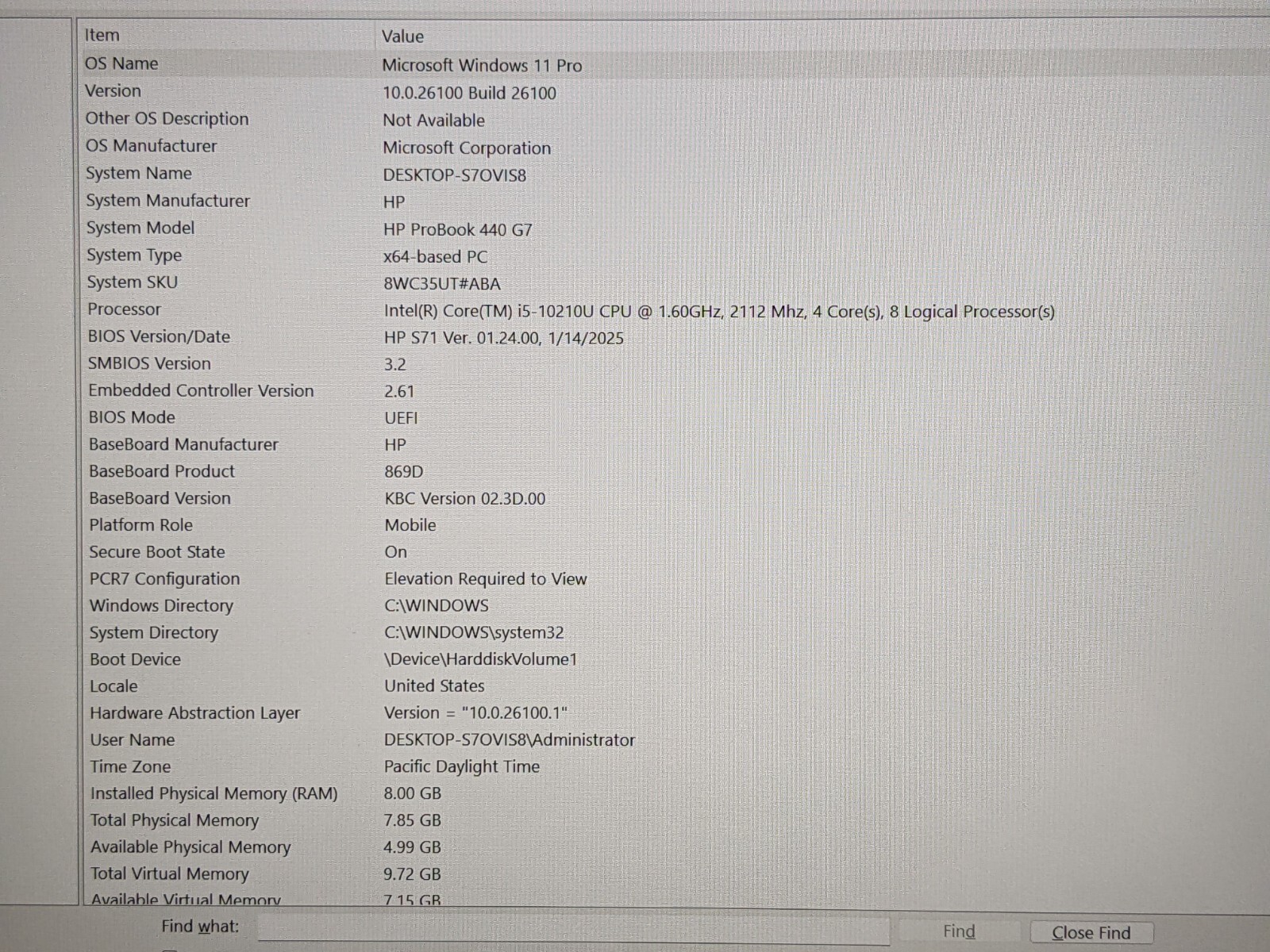Image resolution: width=1270 pixels, height=952 pixels.
Task: Select the User Name label
Action: [x=132, y=740]
